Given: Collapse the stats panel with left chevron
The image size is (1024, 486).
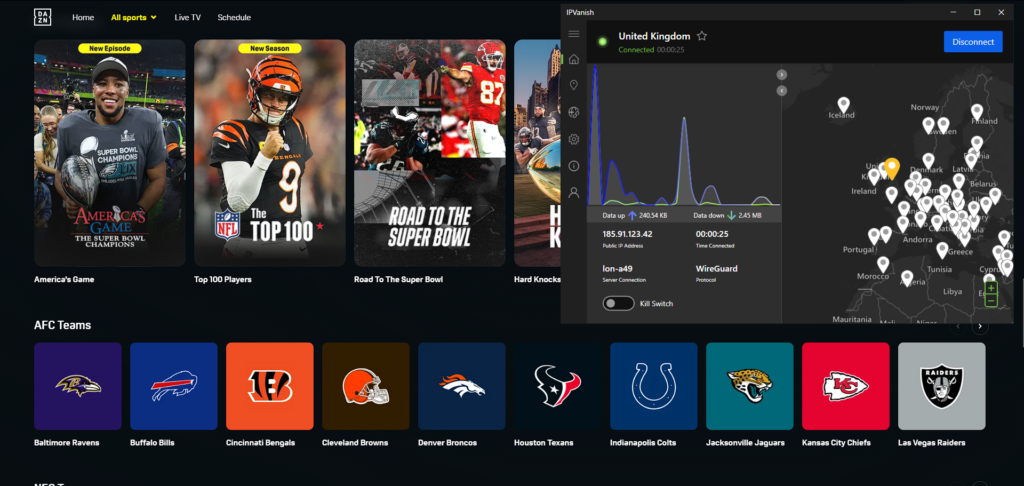Looking at the screenshot, I should [x=782, y=91].
